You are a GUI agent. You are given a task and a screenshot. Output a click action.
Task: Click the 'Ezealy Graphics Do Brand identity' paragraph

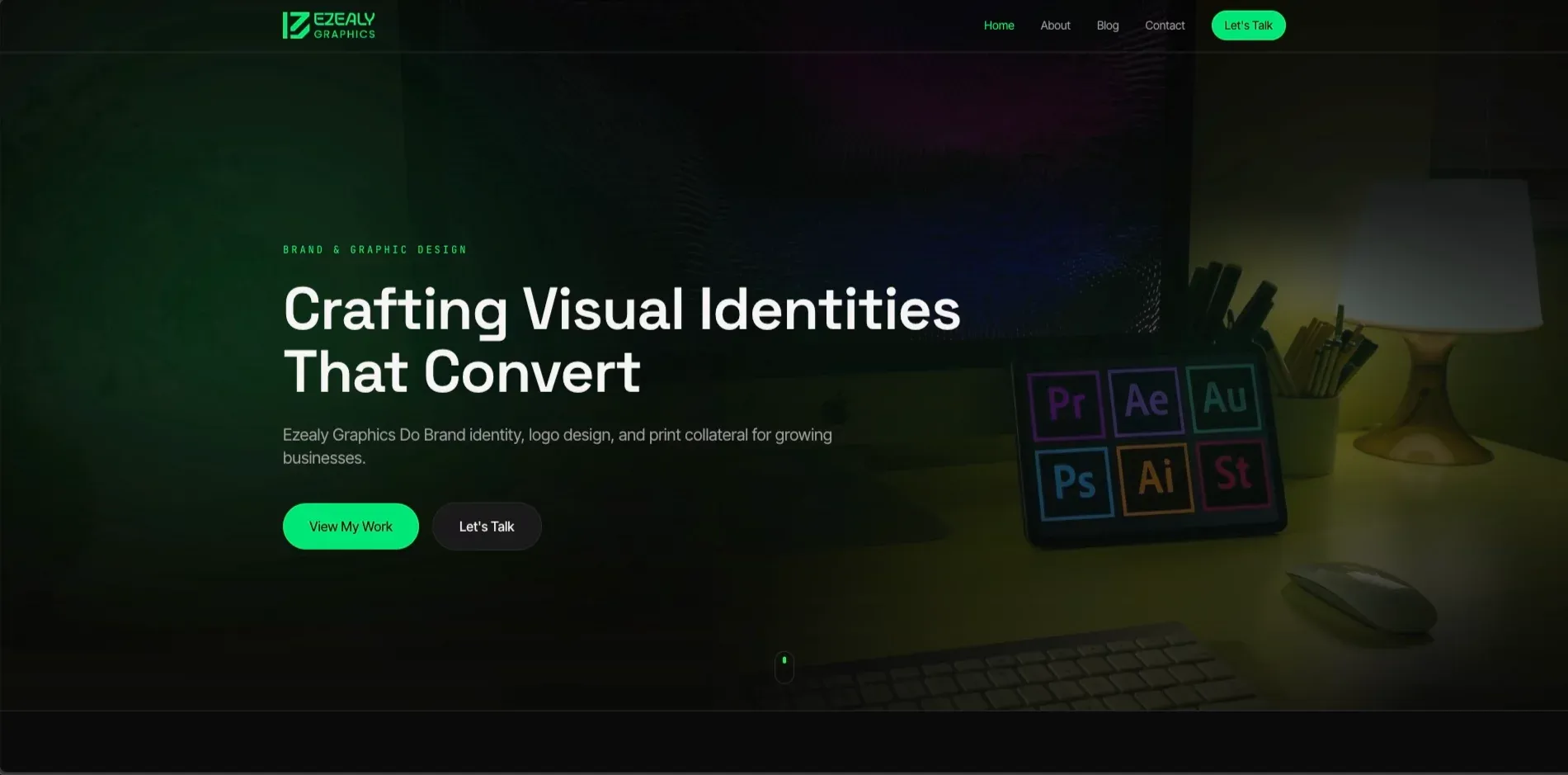click(558, 446)
